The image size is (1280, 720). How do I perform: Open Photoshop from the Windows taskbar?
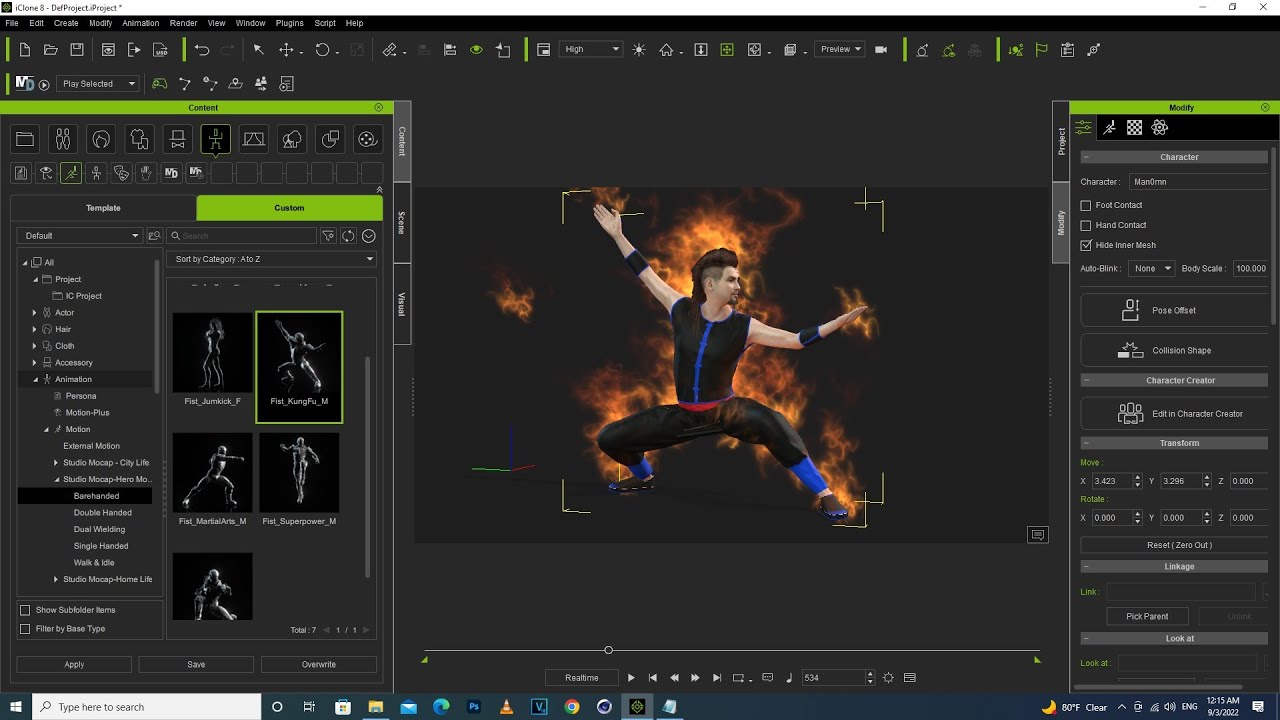tap(474, 707)
